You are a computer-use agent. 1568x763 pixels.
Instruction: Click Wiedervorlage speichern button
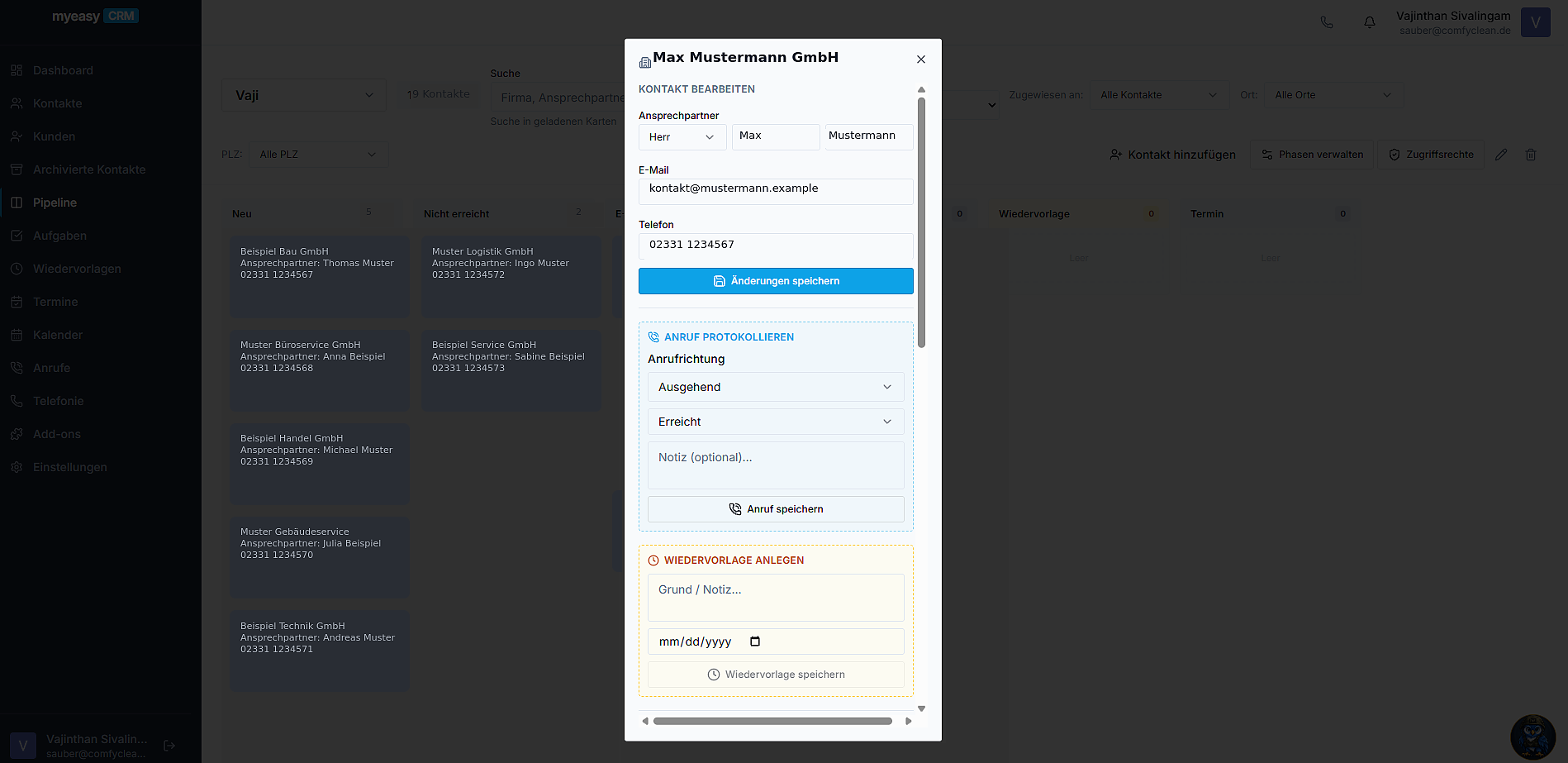[776, 675]
